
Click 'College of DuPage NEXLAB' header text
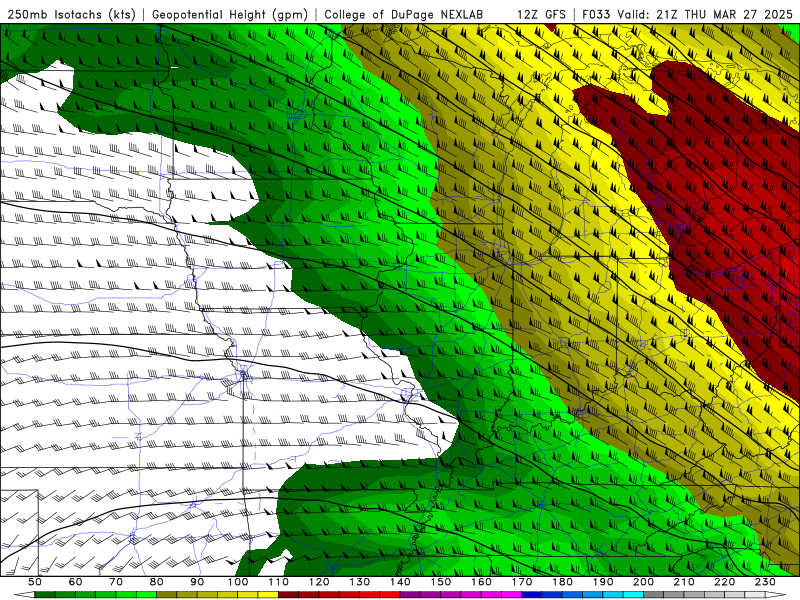click(403, 14)
